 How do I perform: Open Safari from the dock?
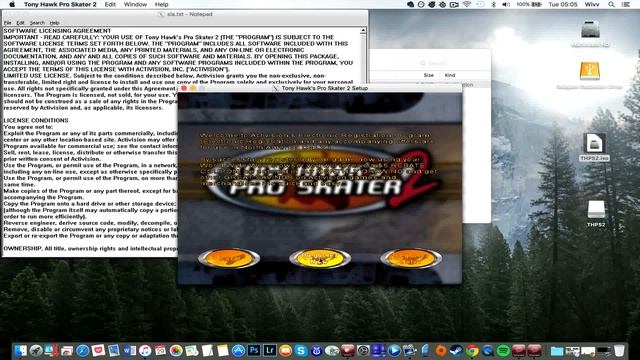tap(82, 351)
